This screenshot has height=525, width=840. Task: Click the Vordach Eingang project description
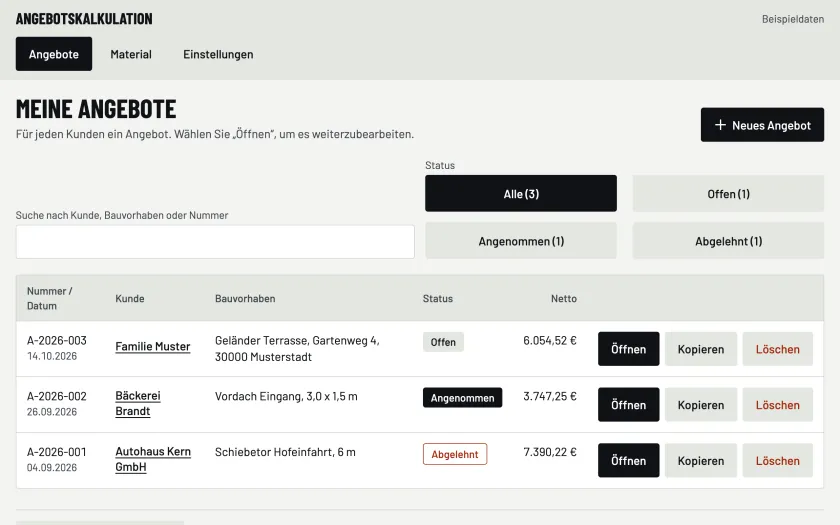pos(286,396)
